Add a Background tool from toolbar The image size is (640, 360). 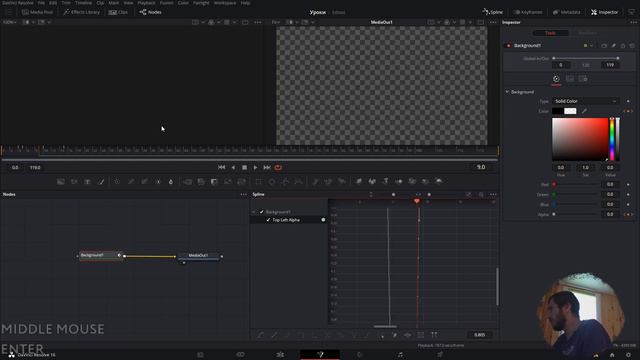pyautogui.click(x=61, y=182)
